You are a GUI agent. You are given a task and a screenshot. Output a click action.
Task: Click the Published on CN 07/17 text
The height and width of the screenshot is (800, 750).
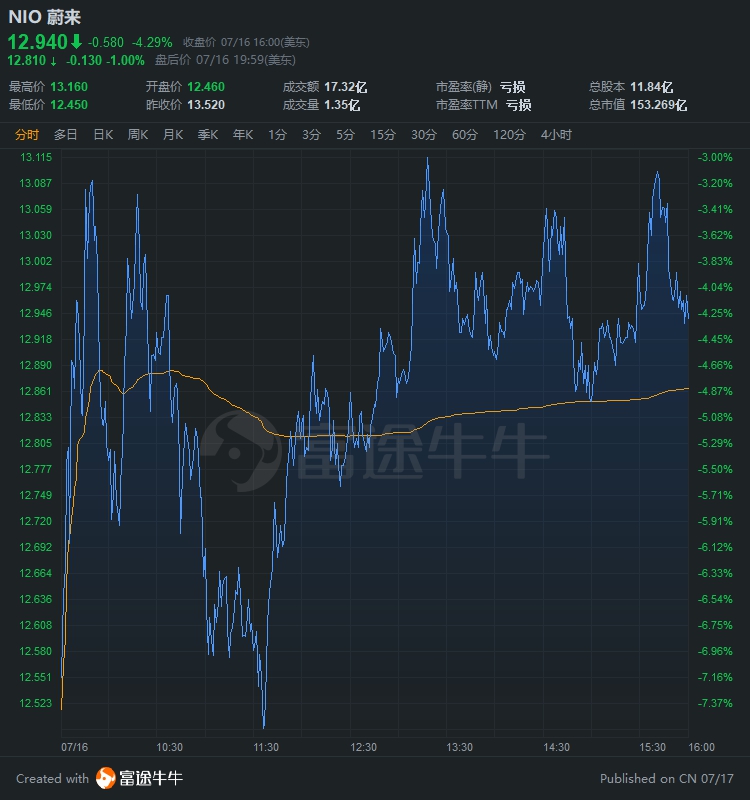click(x=667, y=779)
